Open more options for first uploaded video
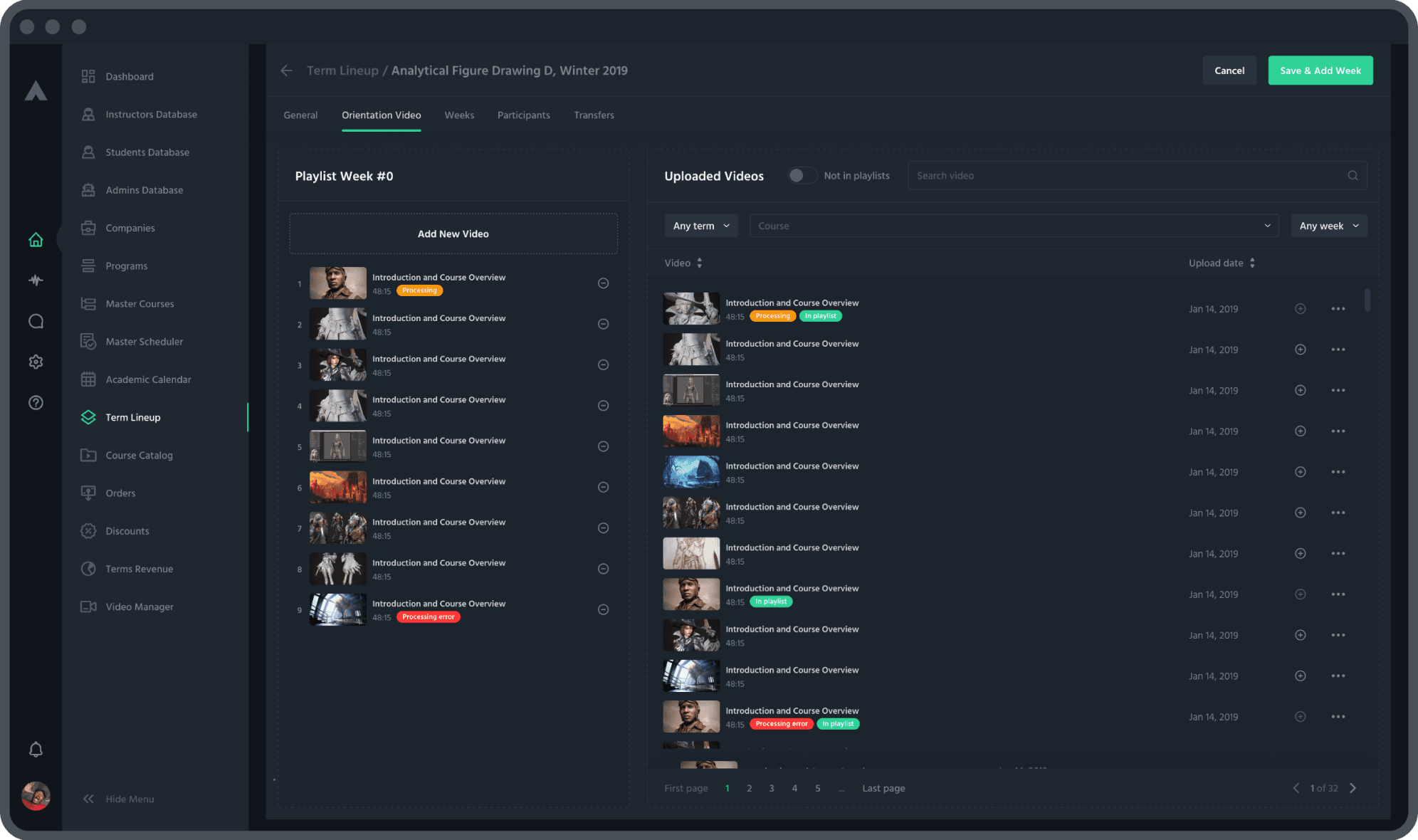This screenshot has height=840, width=1418. pyautogui.click(x=1338, y=309)
